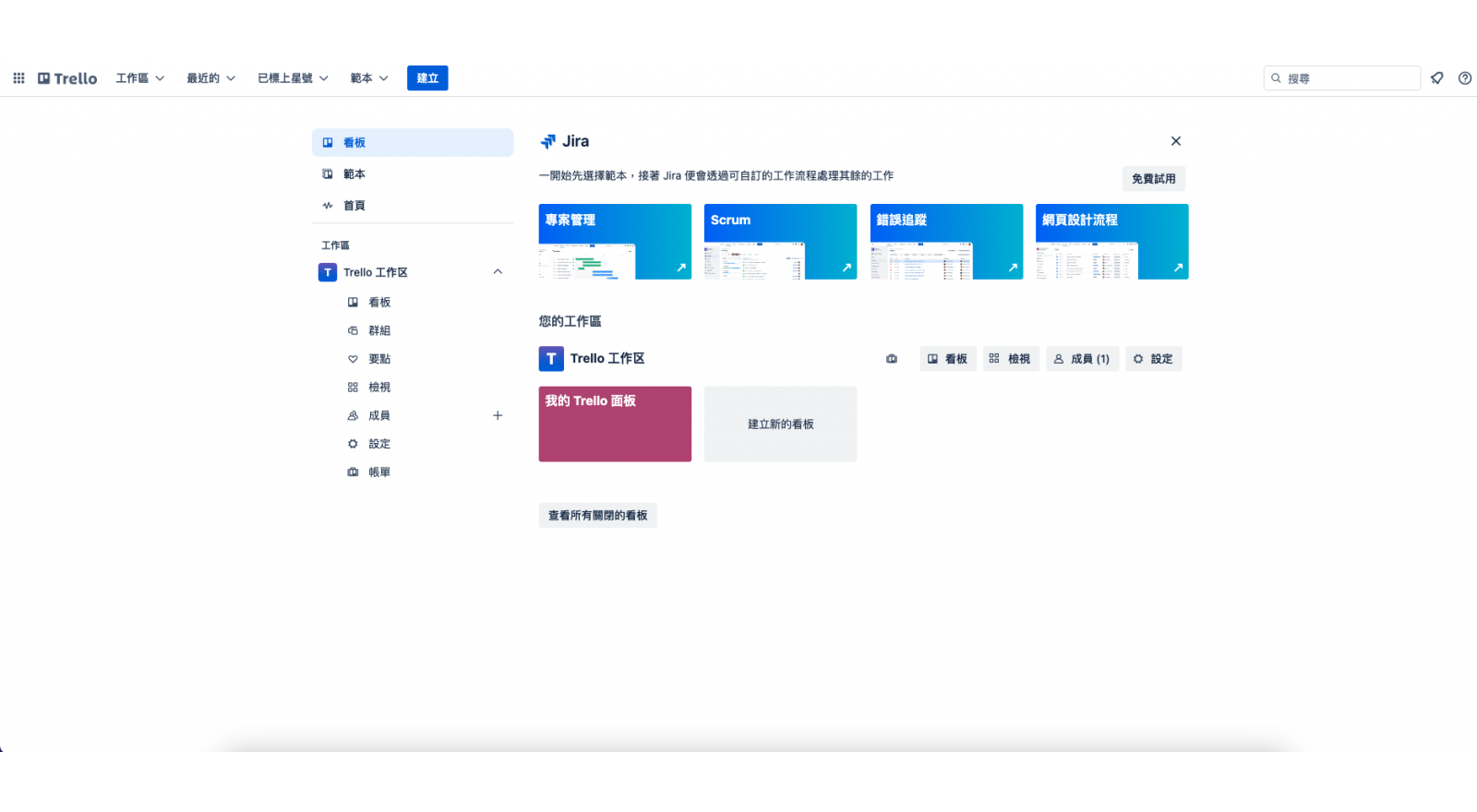Click the plus icon beside 成員
Screen dimensions: 1477x812
pyautogui.click(x=498, y=415)
